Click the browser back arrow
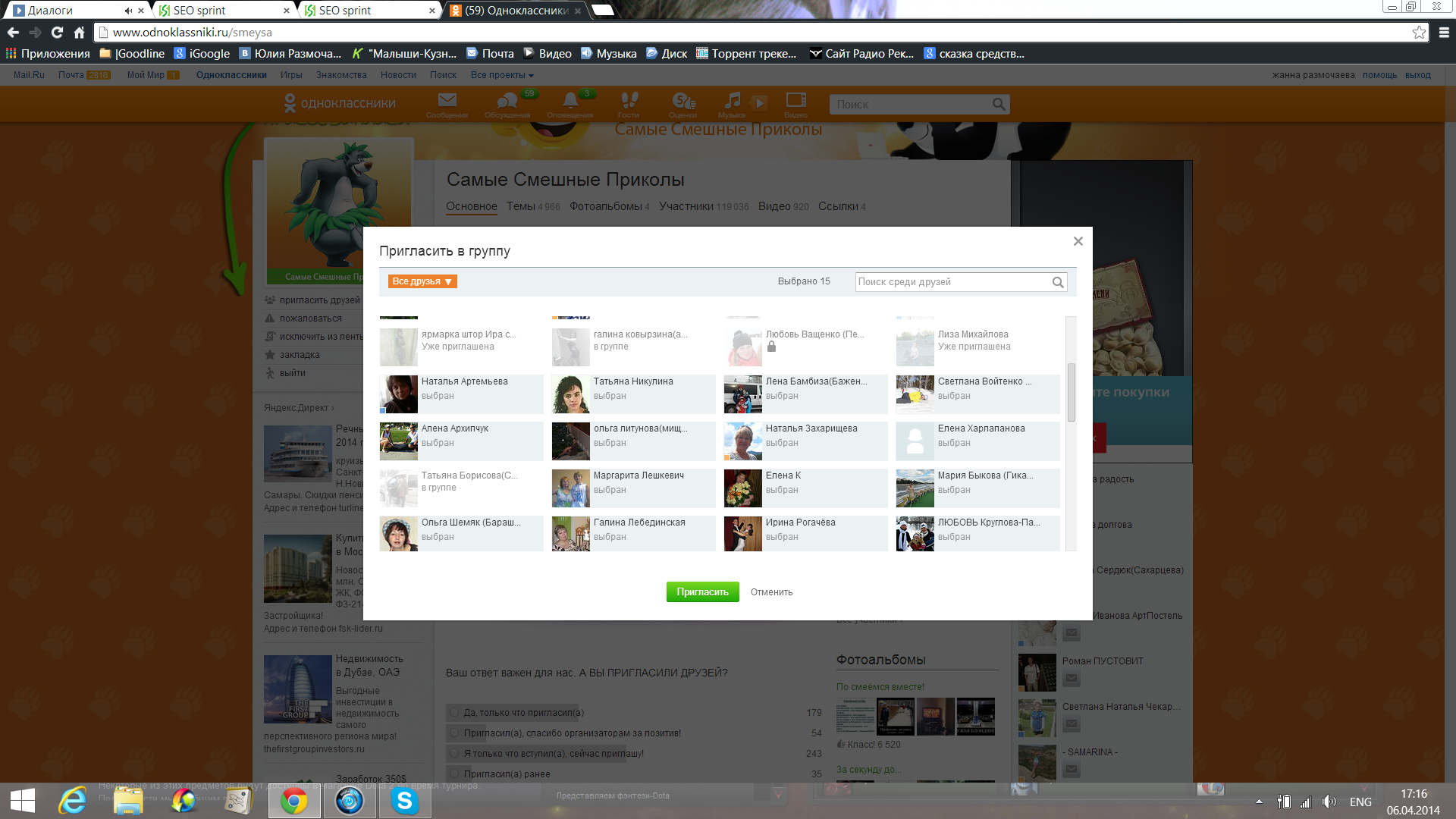The image size is (1456, 819). pyautogui.click(x=13, y=33)
